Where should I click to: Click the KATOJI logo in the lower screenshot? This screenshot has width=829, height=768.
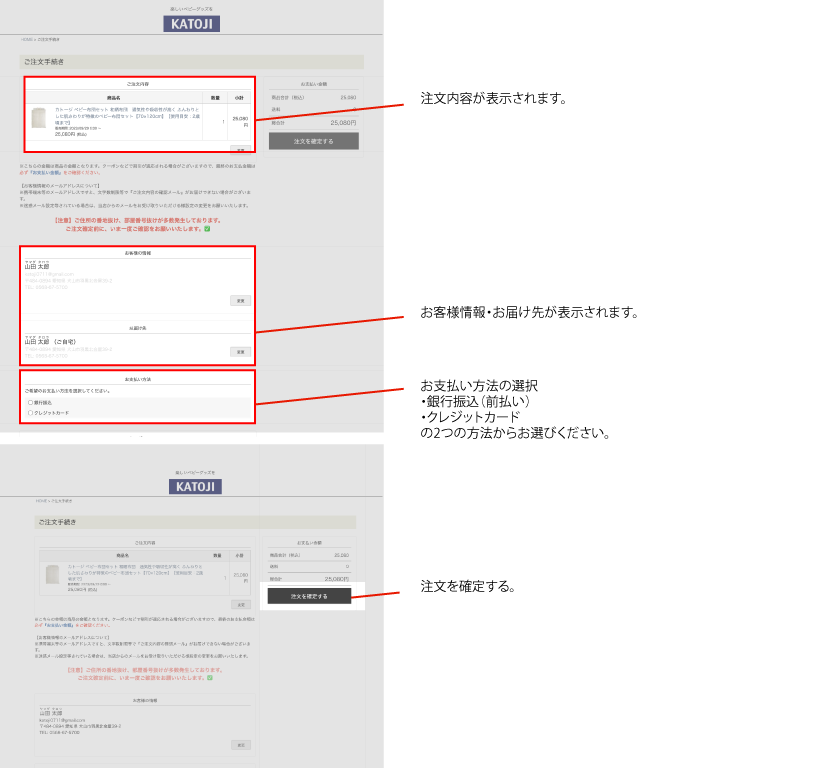[195, 487]
